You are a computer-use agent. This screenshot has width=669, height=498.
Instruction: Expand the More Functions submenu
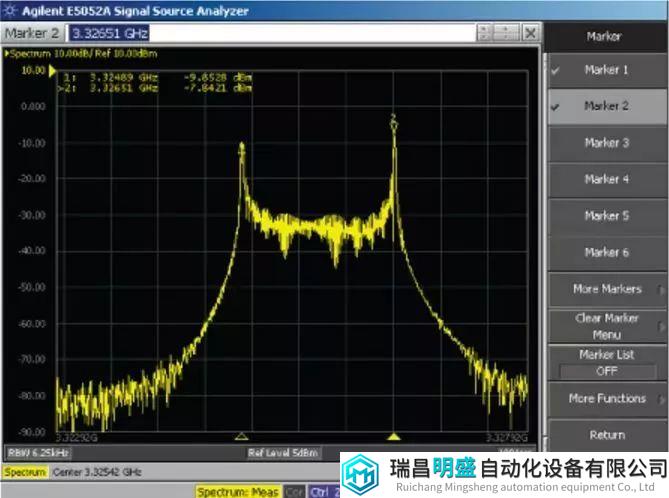[x=607, y=399]
